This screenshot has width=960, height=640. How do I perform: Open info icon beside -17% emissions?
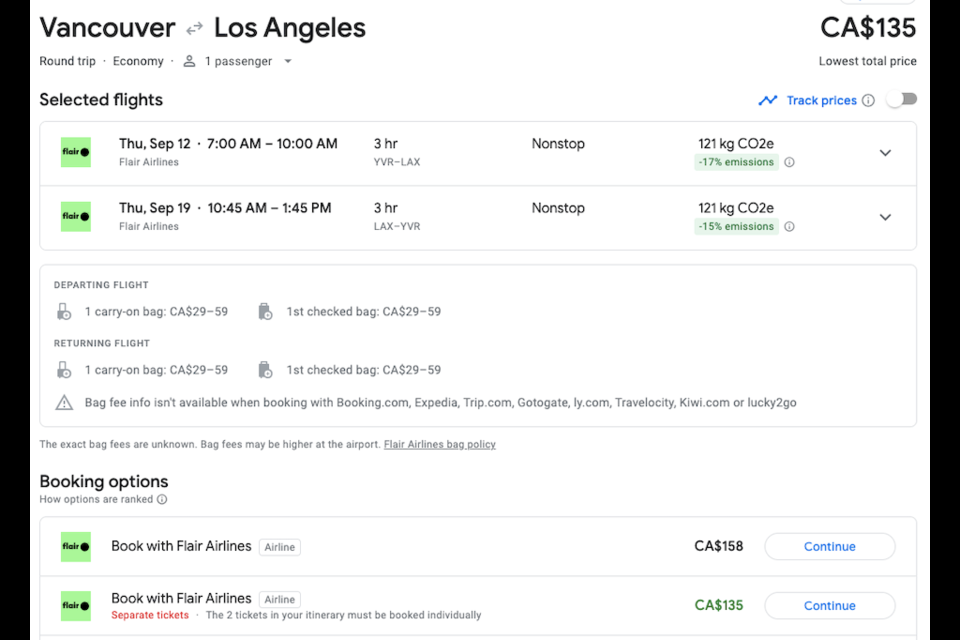click(x=790, y=162)
